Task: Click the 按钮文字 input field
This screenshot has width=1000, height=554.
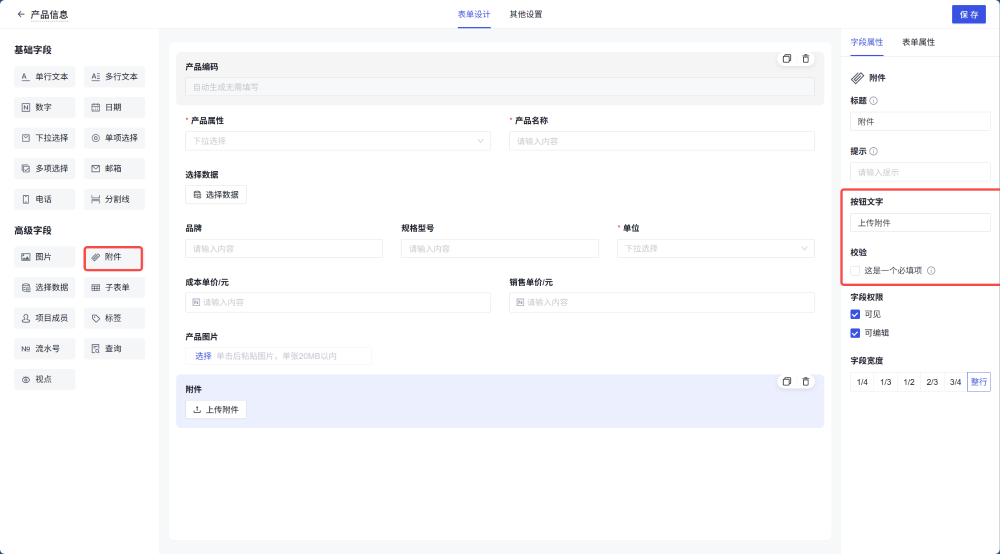Action: (x=920, y=223)
